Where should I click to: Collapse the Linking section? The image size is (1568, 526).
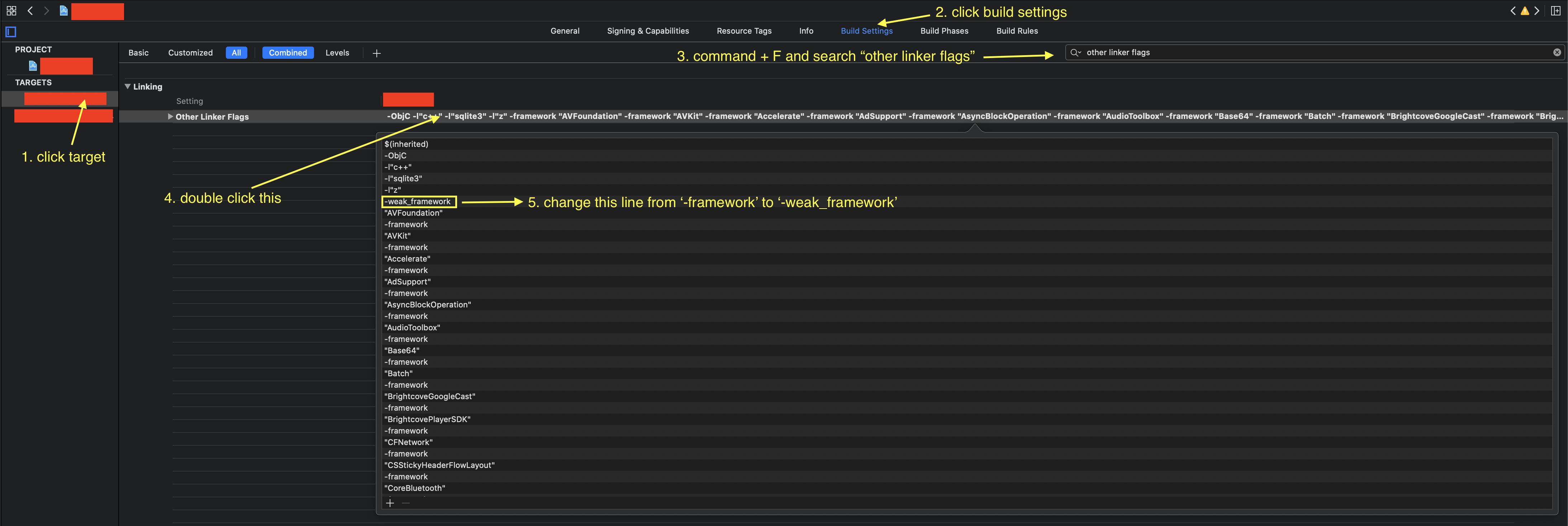(128, 86)
